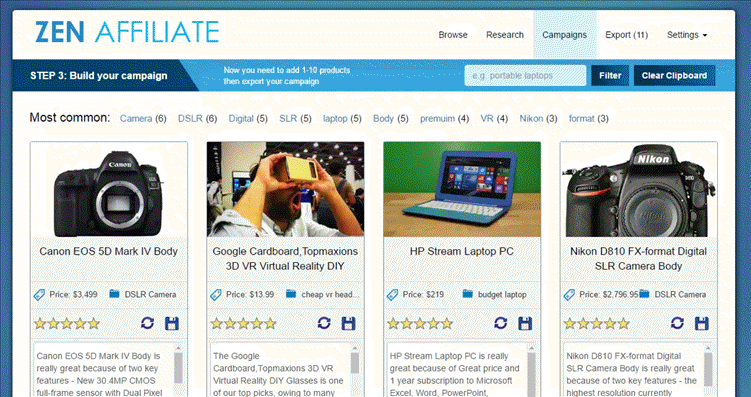Select the VR common keyword link
Screen dimensions: 751x397
click(x=487, y=119)
